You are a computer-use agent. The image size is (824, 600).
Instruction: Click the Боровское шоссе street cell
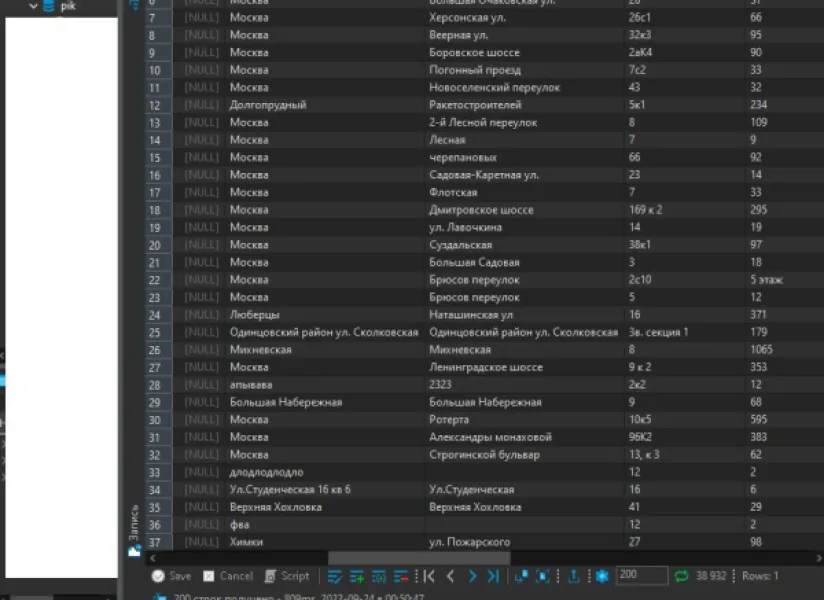tap(524, 53)
